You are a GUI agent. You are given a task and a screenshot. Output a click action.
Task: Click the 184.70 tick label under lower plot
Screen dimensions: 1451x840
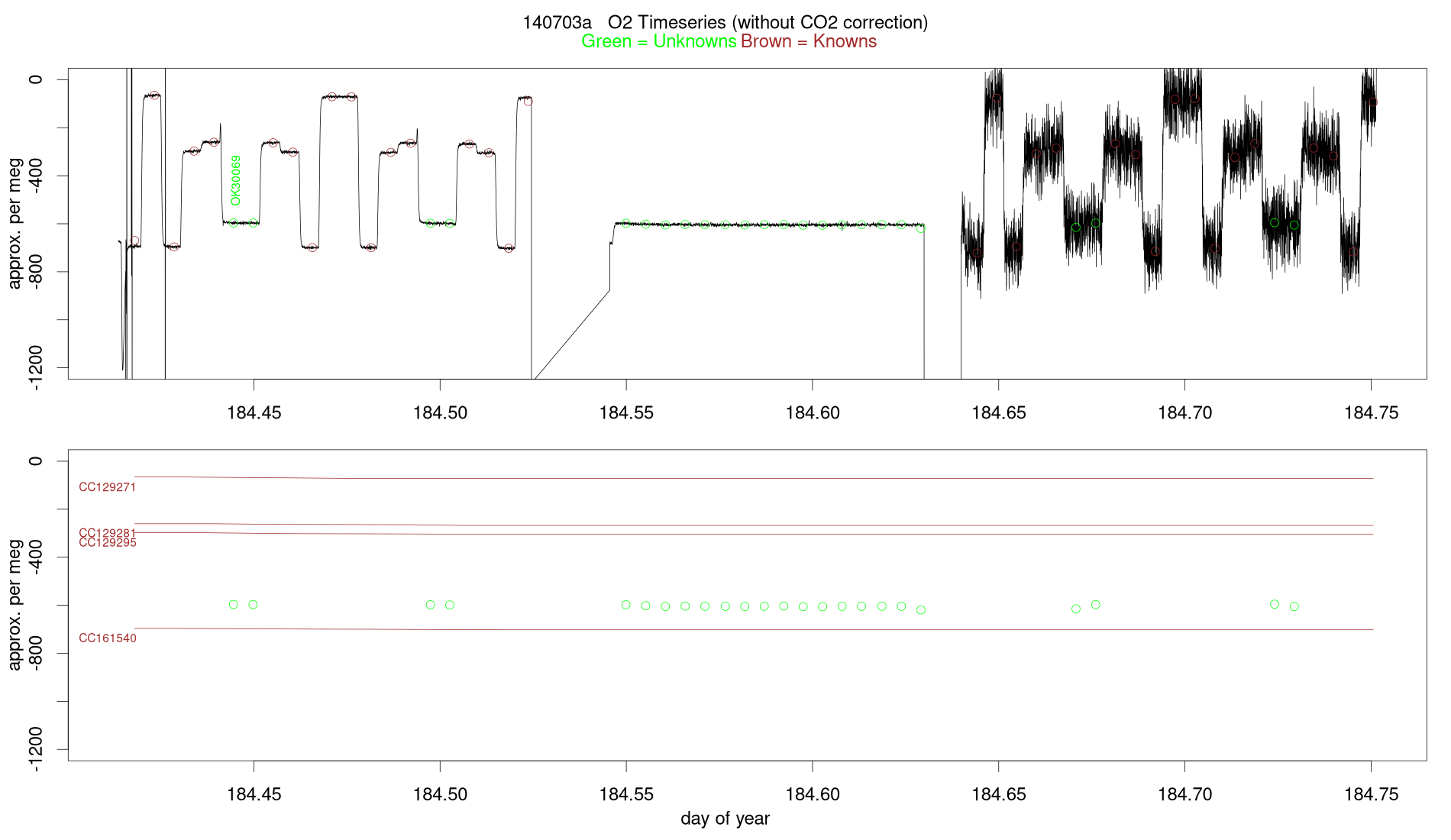pos(1185,795)
